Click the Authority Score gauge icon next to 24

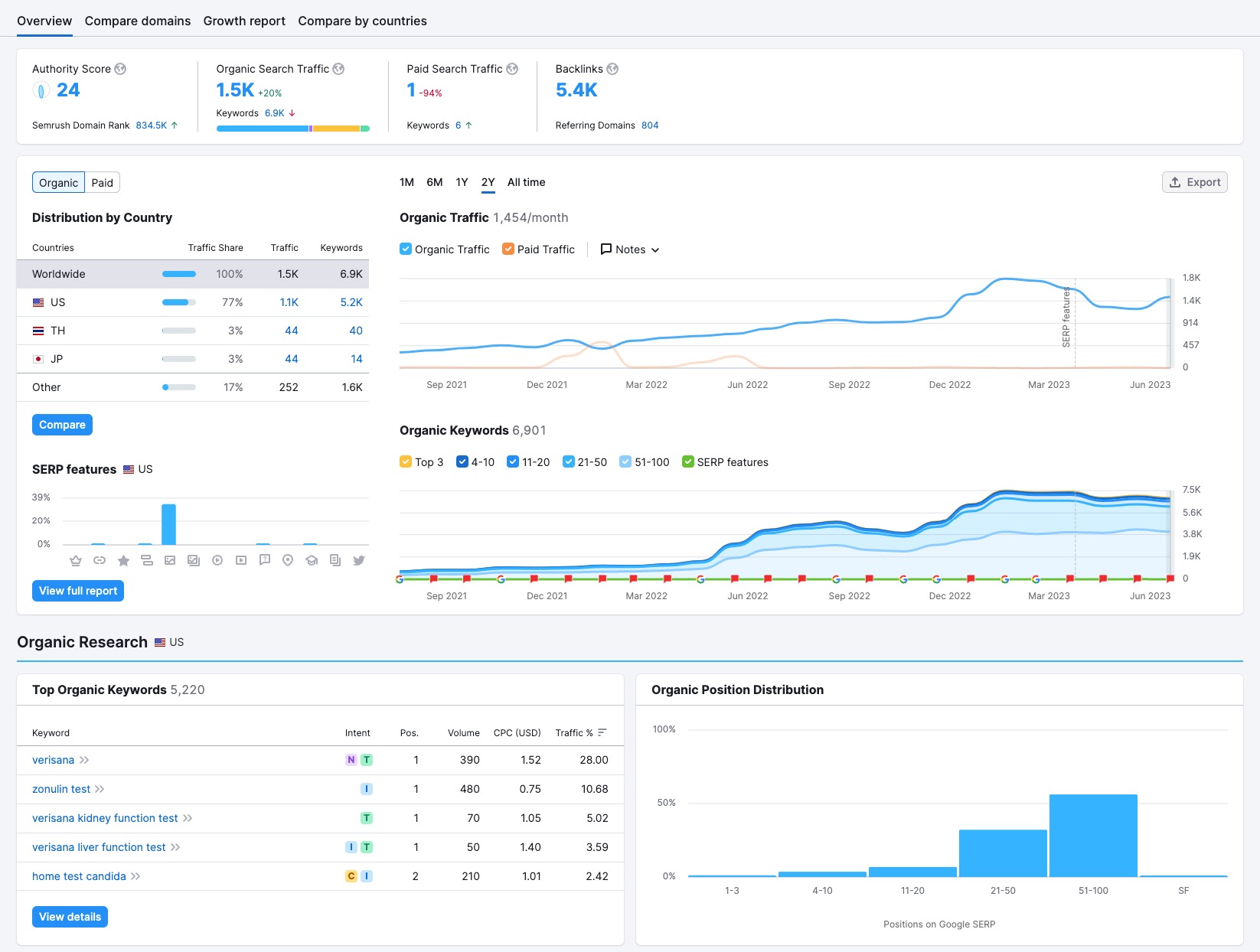click(41, 90)
